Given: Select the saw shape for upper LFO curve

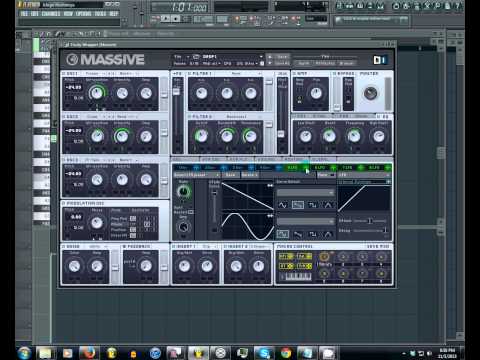Looking at the screenshot, I should click(298, 205).
